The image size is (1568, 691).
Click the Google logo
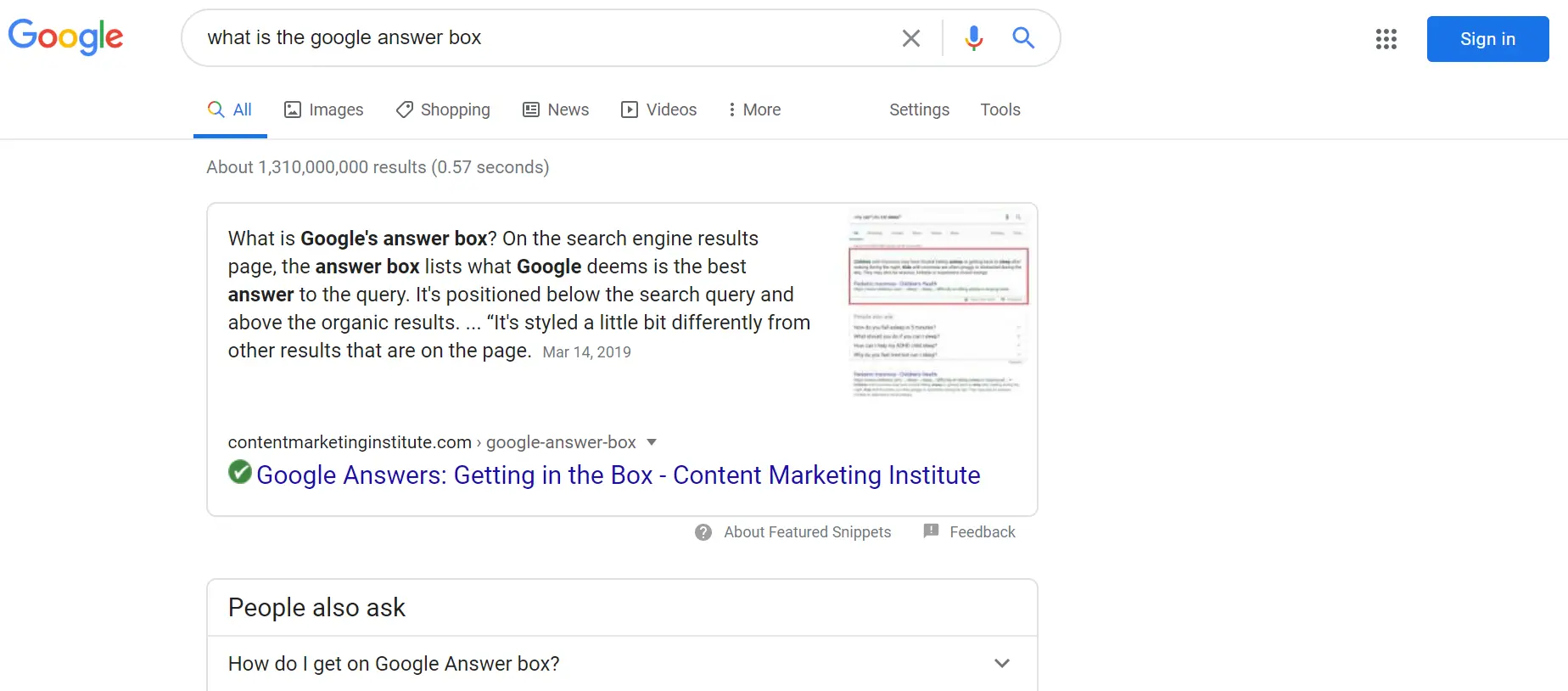tap(66, 37)
